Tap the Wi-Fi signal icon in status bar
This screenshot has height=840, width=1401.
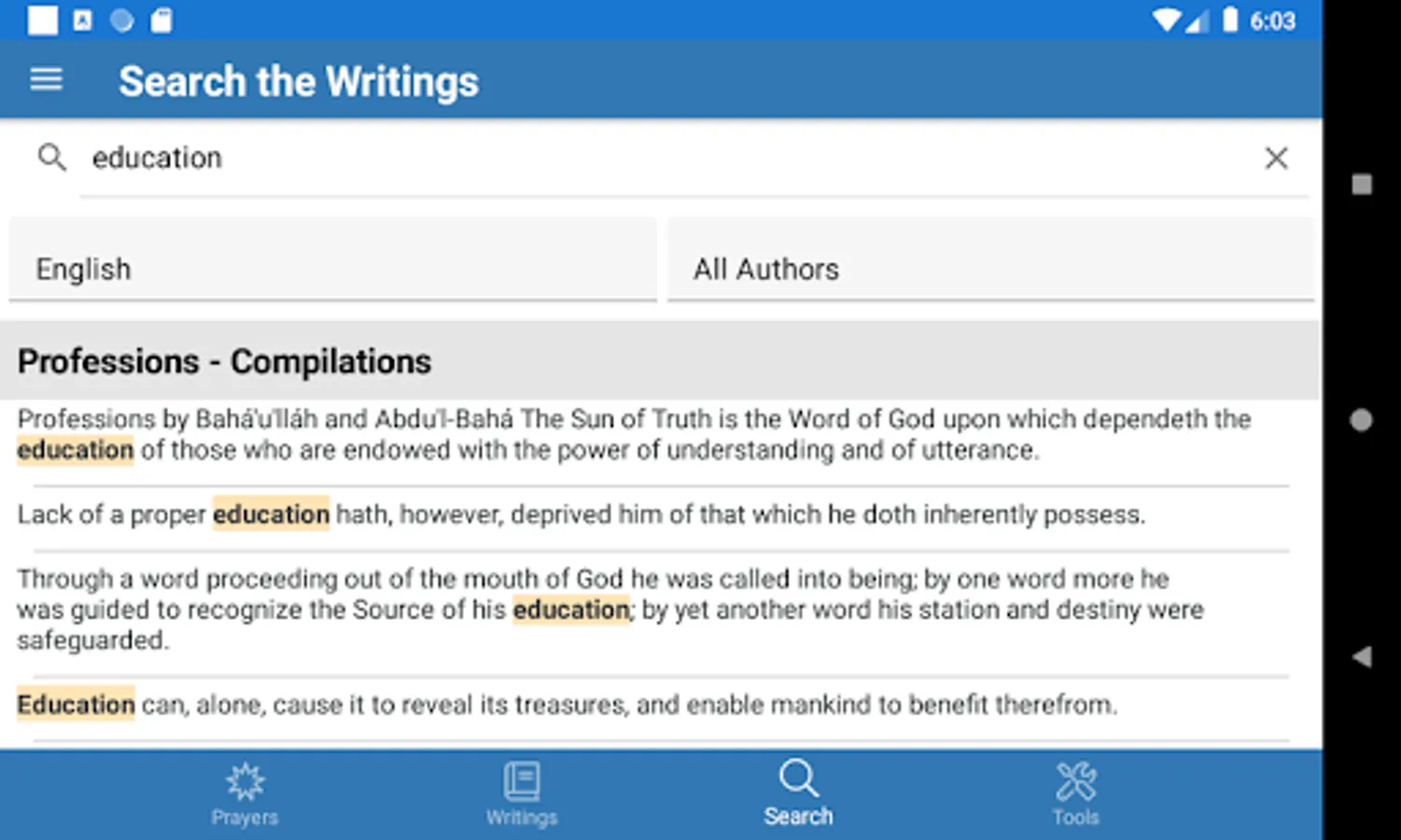1167,20
